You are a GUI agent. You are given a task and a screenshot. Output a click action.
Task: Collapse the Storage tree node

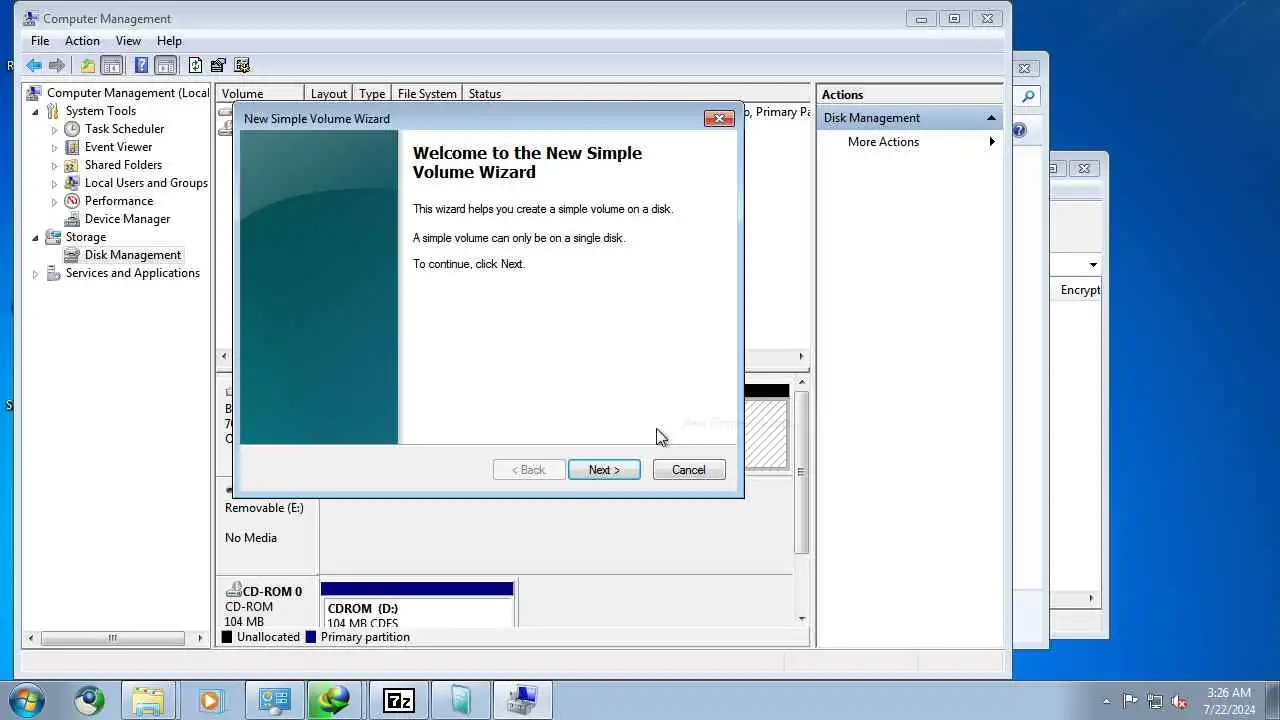(x=36, y=238)
